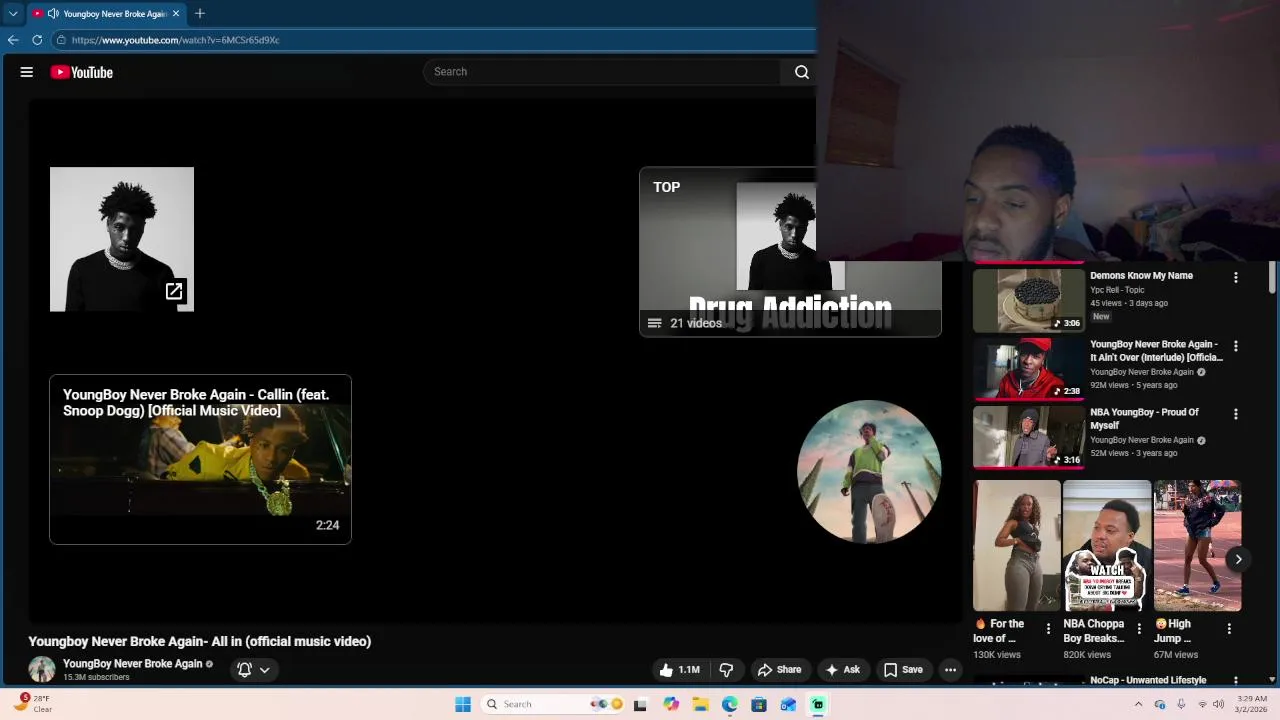The image size is (1280, 720).
Task: Show next Shorts with right arrow
Action: [1238, 559]
